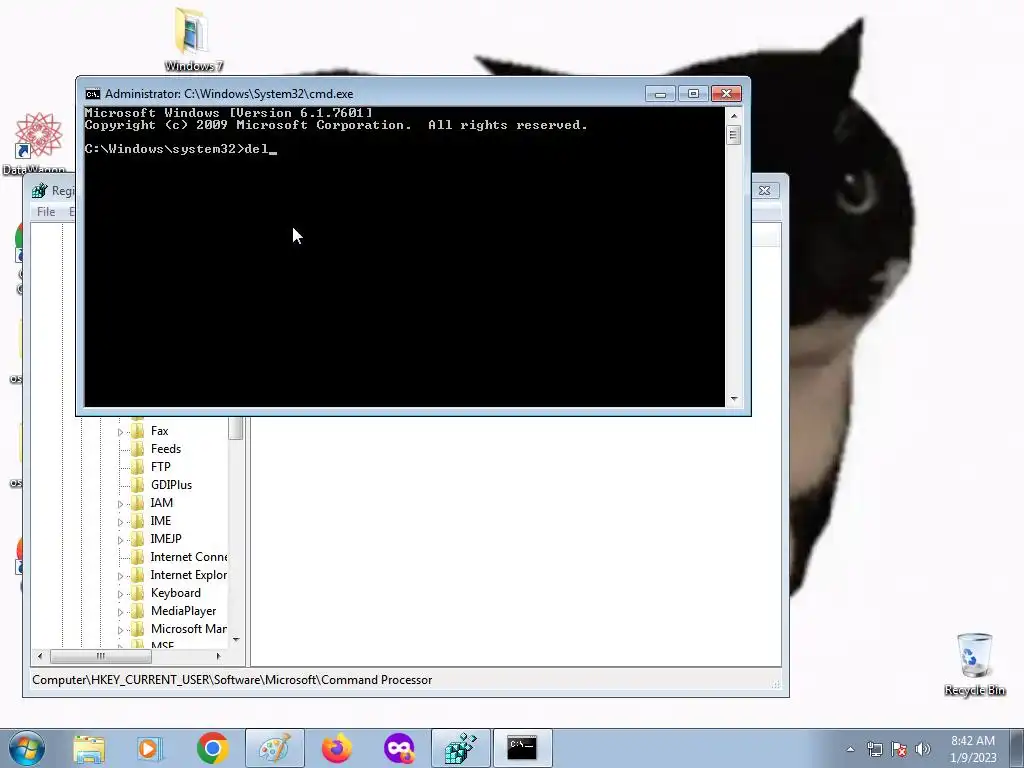Select the IMEJP registry key

click(166, 539)
